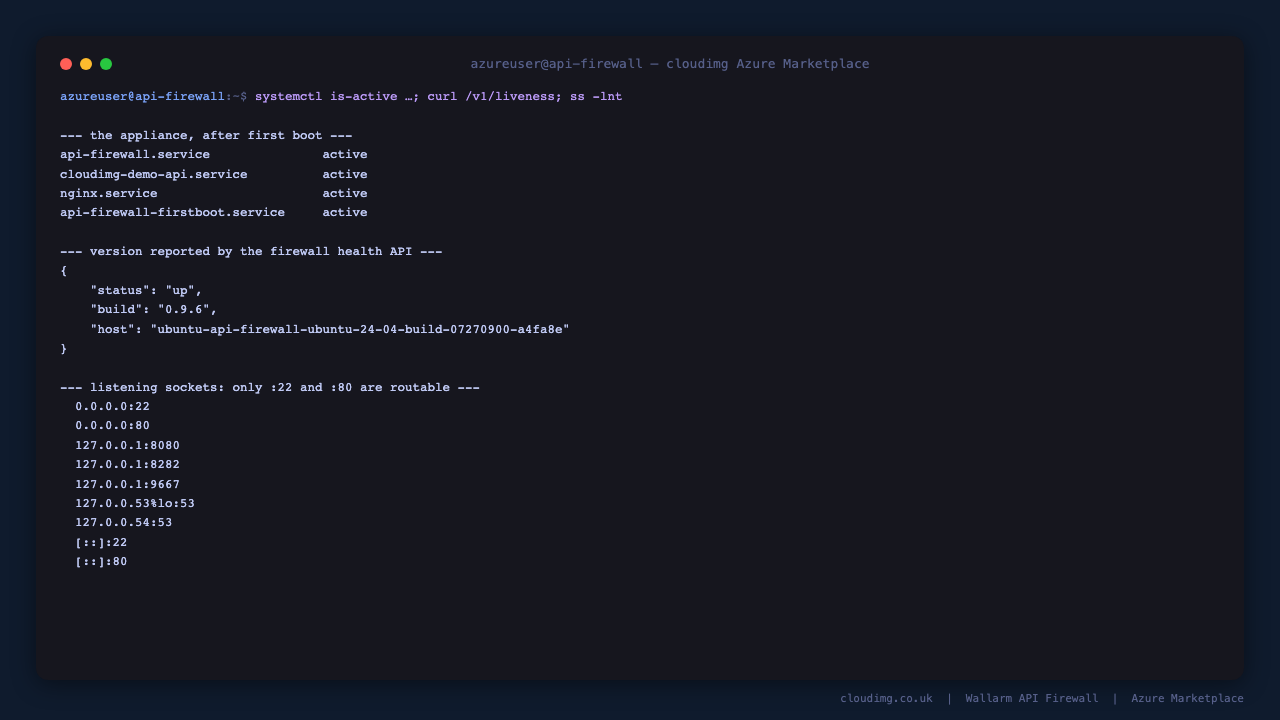Click the yellow minimize window dot
1280x720 pixels.
[86, 64]
